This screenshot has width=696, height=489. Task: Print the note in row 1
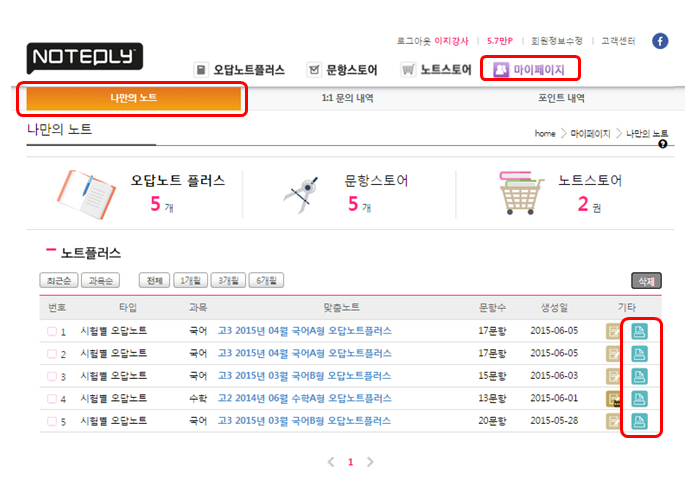(639, 331)
